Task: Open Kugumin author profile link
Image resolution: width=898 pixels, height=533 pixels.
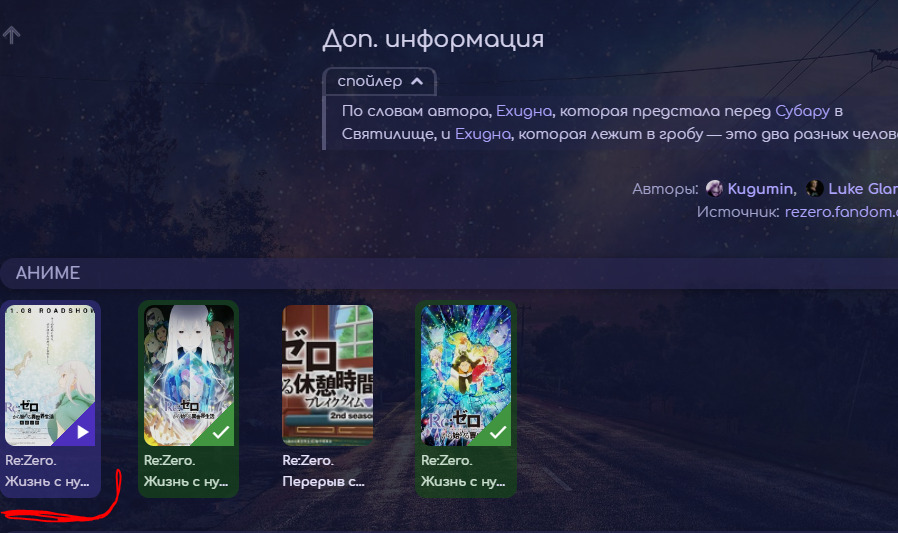Action: 761,188
